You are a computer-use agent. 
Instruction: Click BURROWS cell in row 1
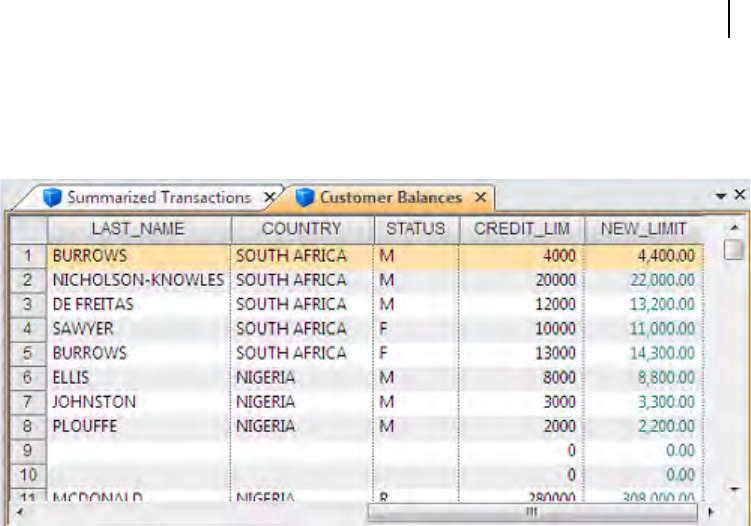click(x=139, y=256)
